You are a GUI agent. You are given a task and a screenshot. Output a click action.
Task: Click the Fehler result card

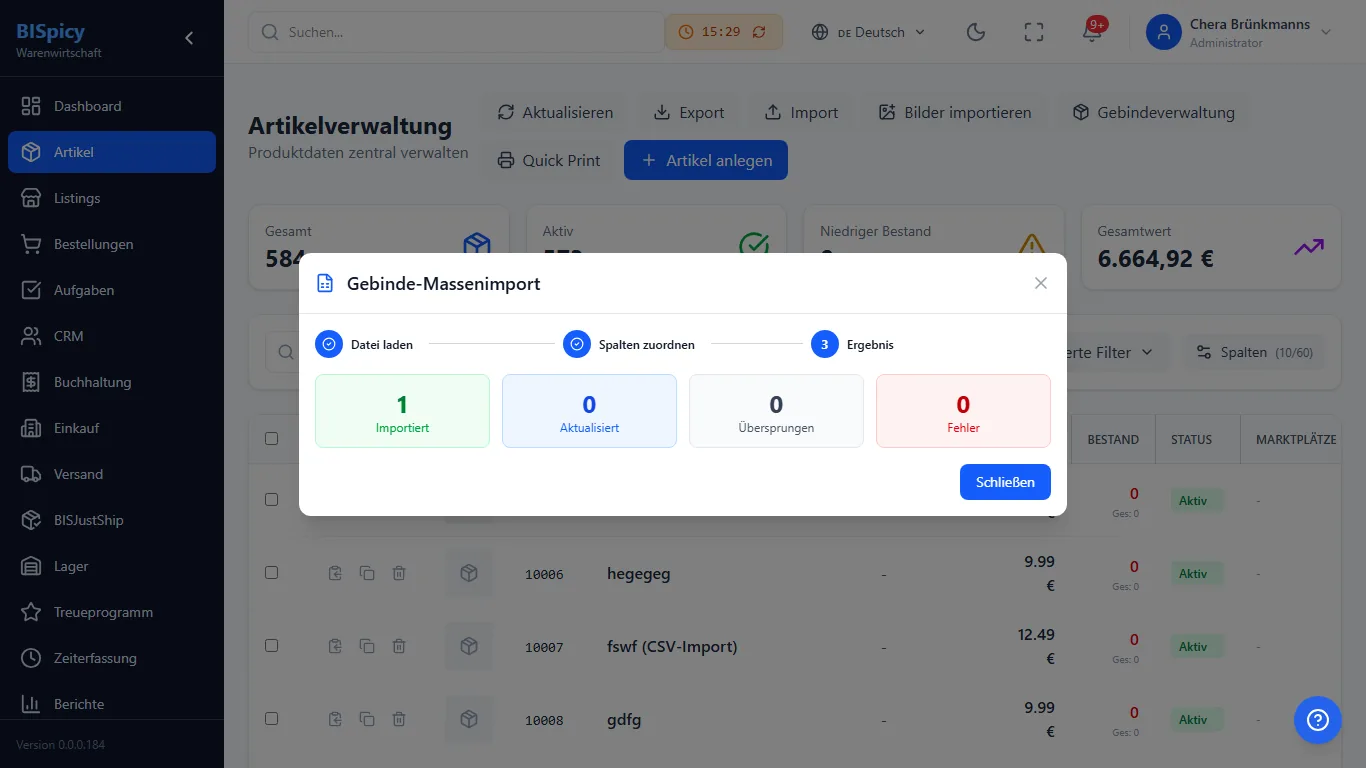pos(963,411)
